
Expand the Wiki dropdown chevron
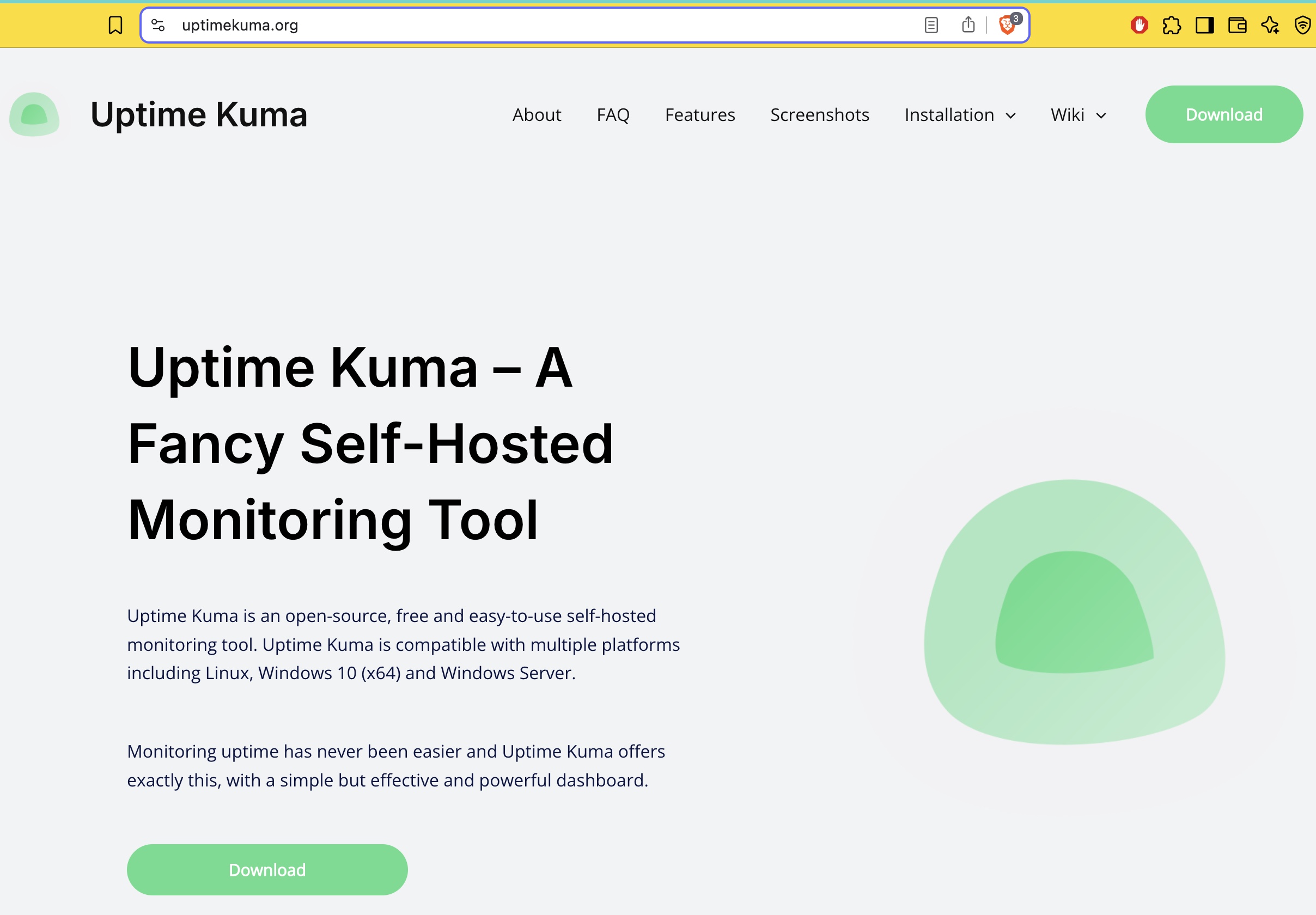pyautogui.click(x=1101, y=115)
